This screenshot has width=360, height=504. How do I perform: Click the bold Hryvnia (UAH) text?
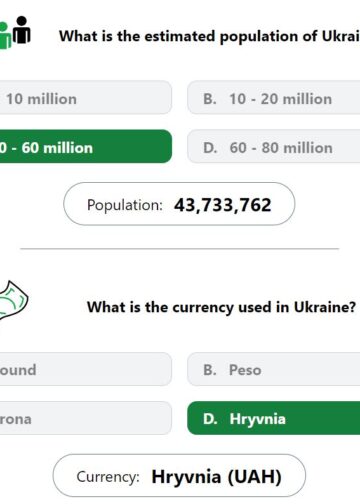217,477
